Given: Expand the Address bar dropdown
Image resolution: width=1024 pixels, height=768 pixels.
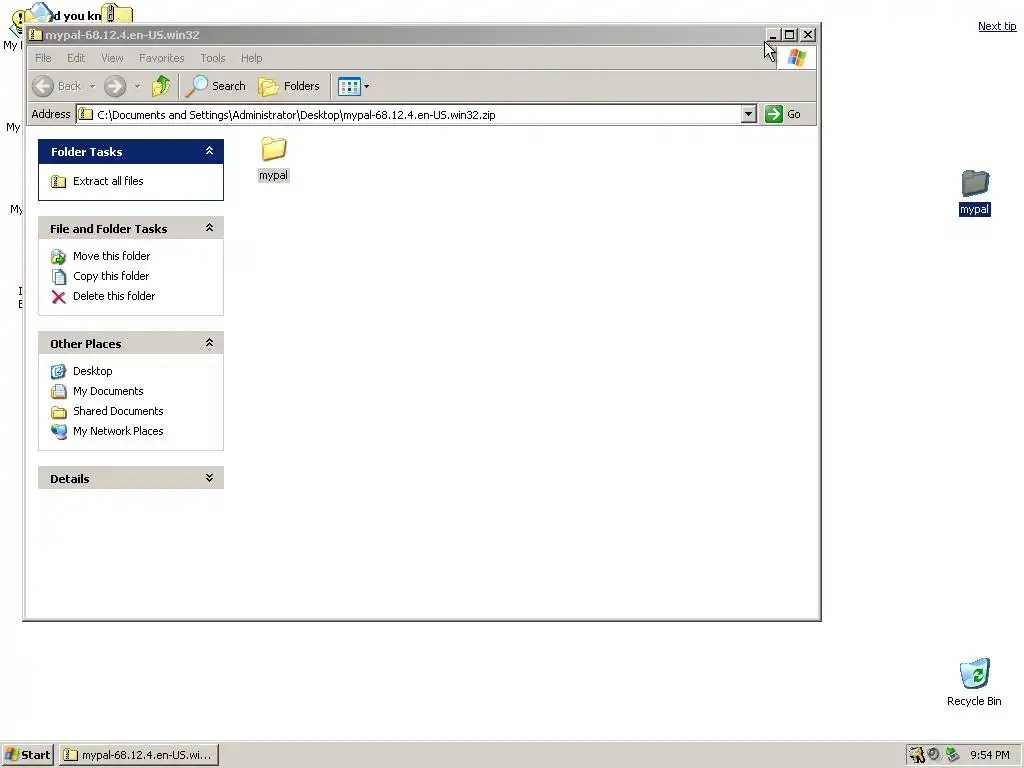Looking at the screenshot, I should (x=749, y=114).
